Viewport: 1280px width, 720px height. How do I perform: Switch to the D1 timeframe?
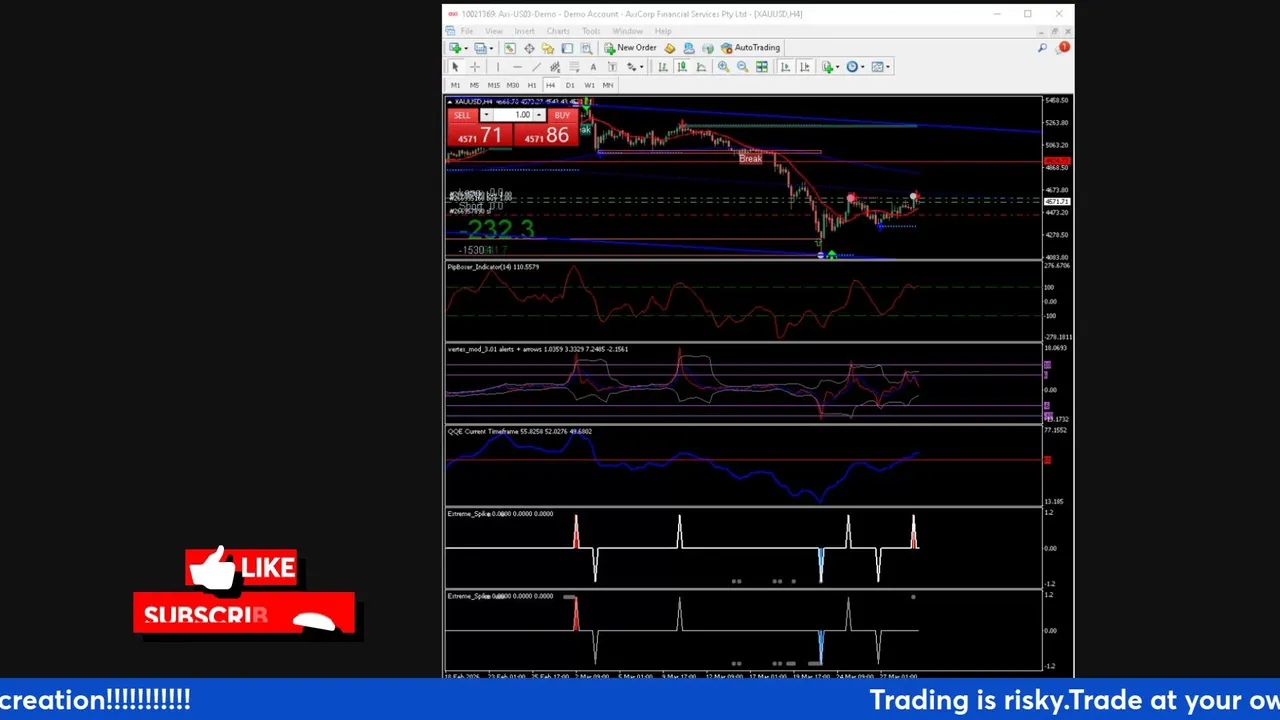[570, 85]
